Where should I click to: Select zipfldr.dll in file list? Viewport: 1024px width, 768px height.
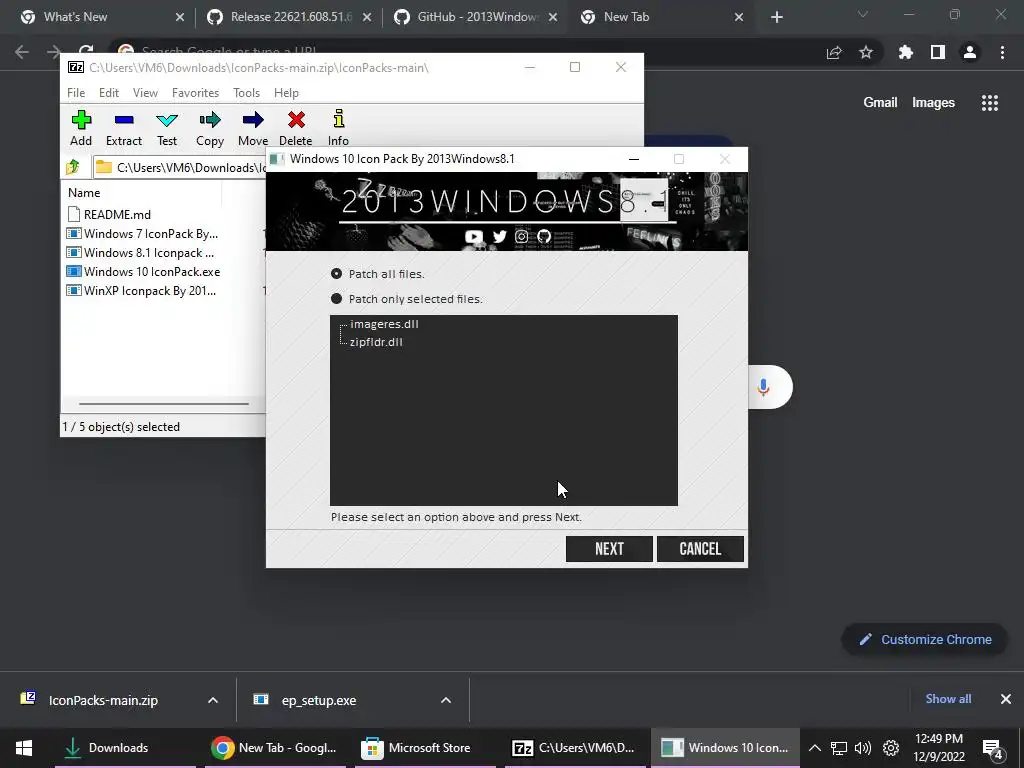pyautogui.click(x=376, y=342)
